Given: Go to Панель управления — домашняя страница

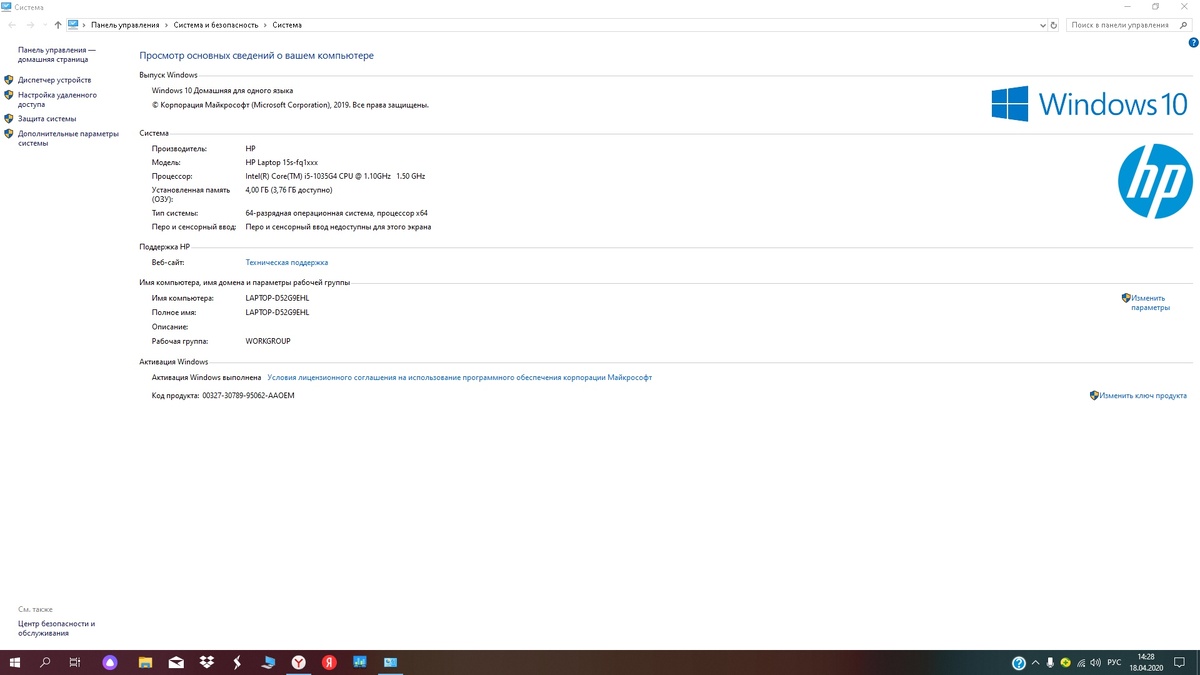Looking at the screenshot, I should 57,54.
